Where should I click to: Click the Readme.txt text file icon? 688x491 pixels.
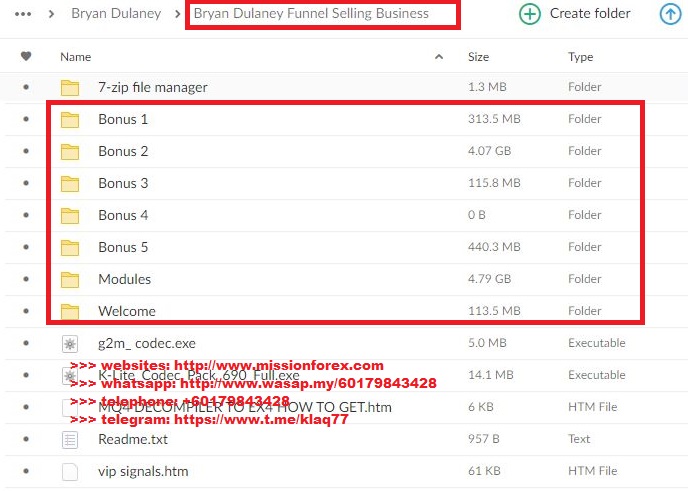pos(70,440)
